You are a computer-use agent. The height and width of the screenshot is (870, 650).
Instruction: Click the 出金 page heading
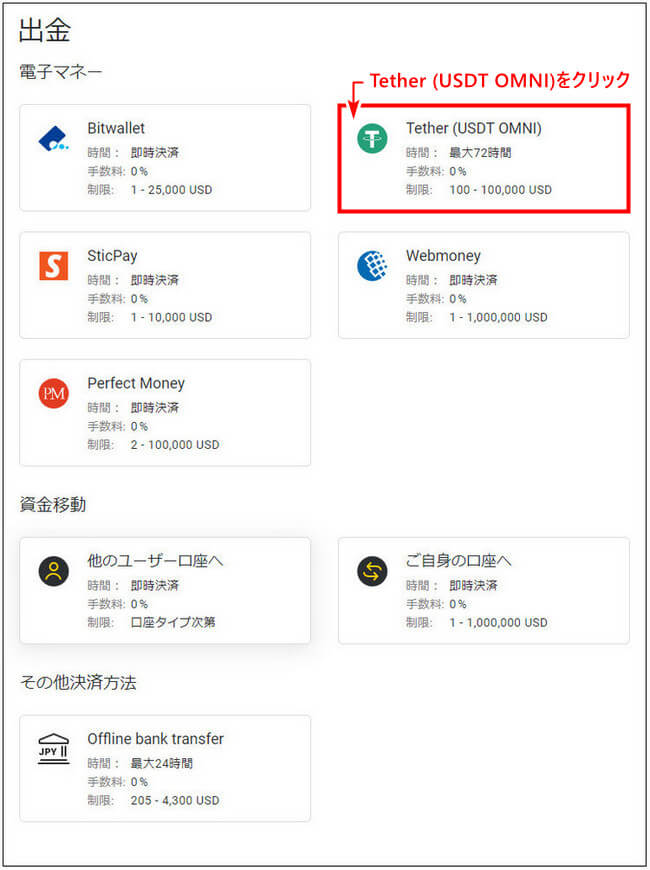pyautogui.click(x=44, y=31)
